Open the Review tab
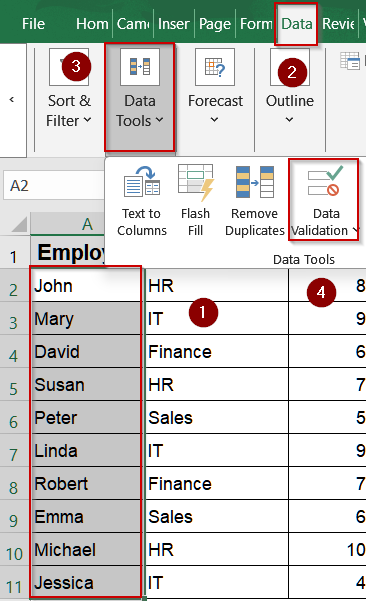The width and height of the screenshot is (366, 601). click(338, 24)
